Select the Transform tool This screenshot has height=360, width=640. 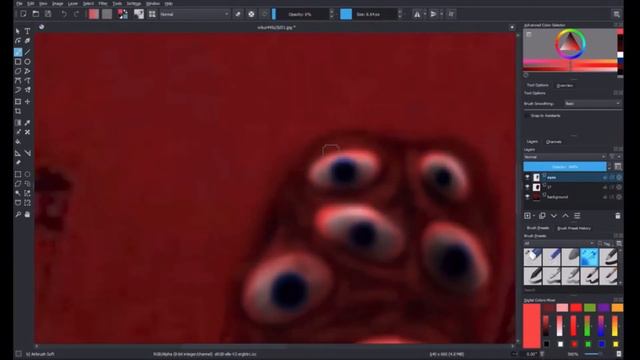[18, 101]
